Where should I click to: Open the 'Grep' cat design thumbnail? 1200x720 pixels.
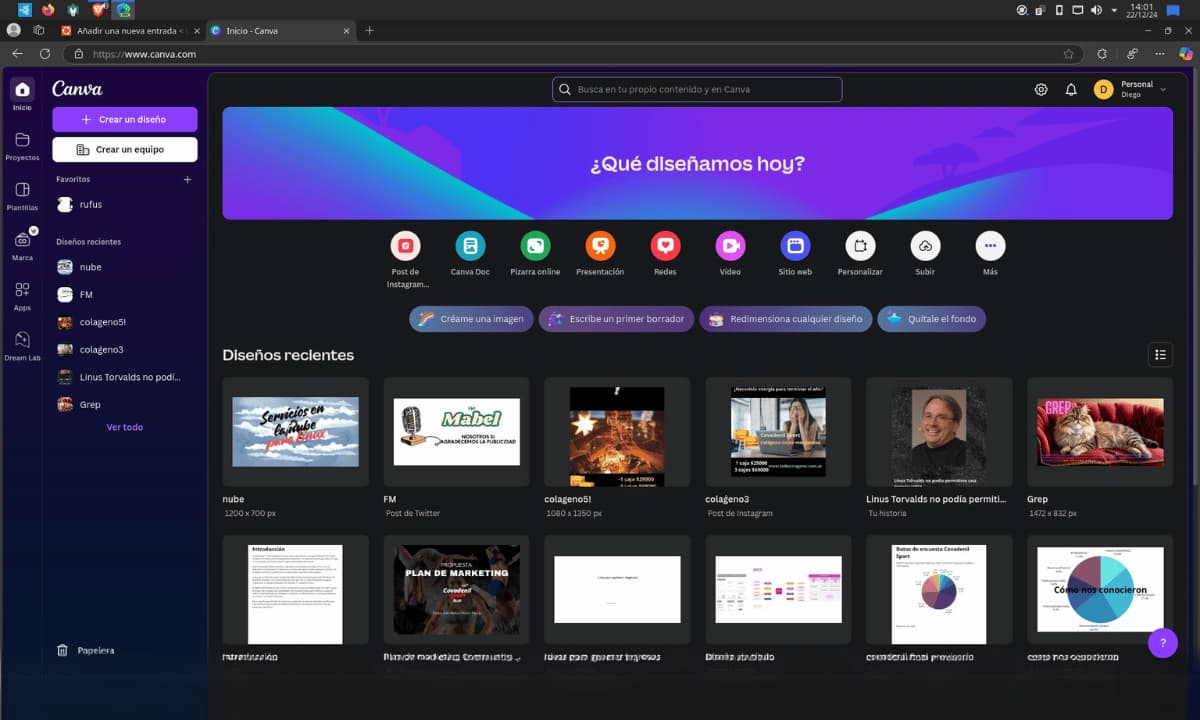1100,432
